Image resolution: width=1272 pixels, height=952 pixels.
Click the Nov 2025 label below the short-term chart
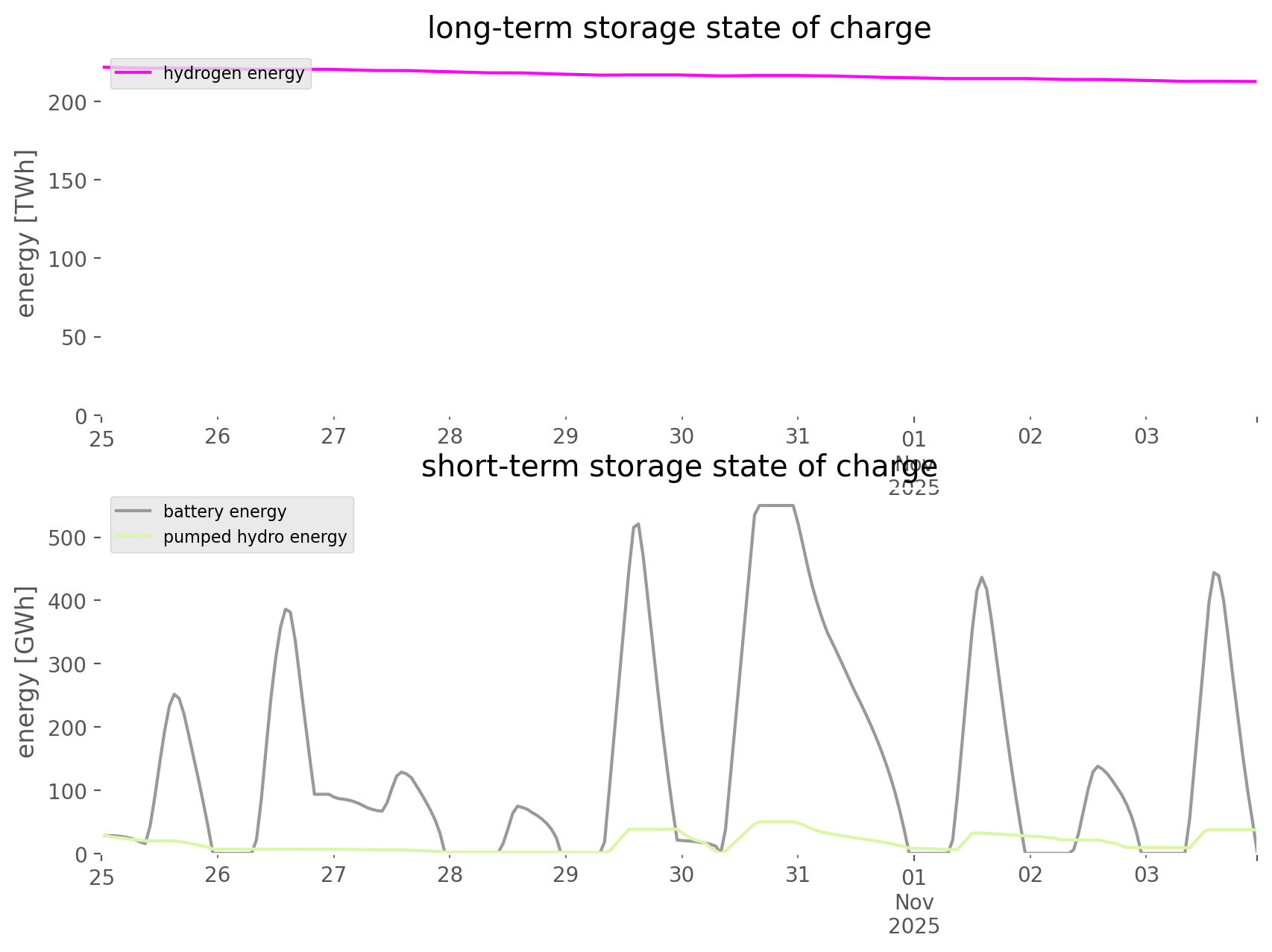pos(914,914)
